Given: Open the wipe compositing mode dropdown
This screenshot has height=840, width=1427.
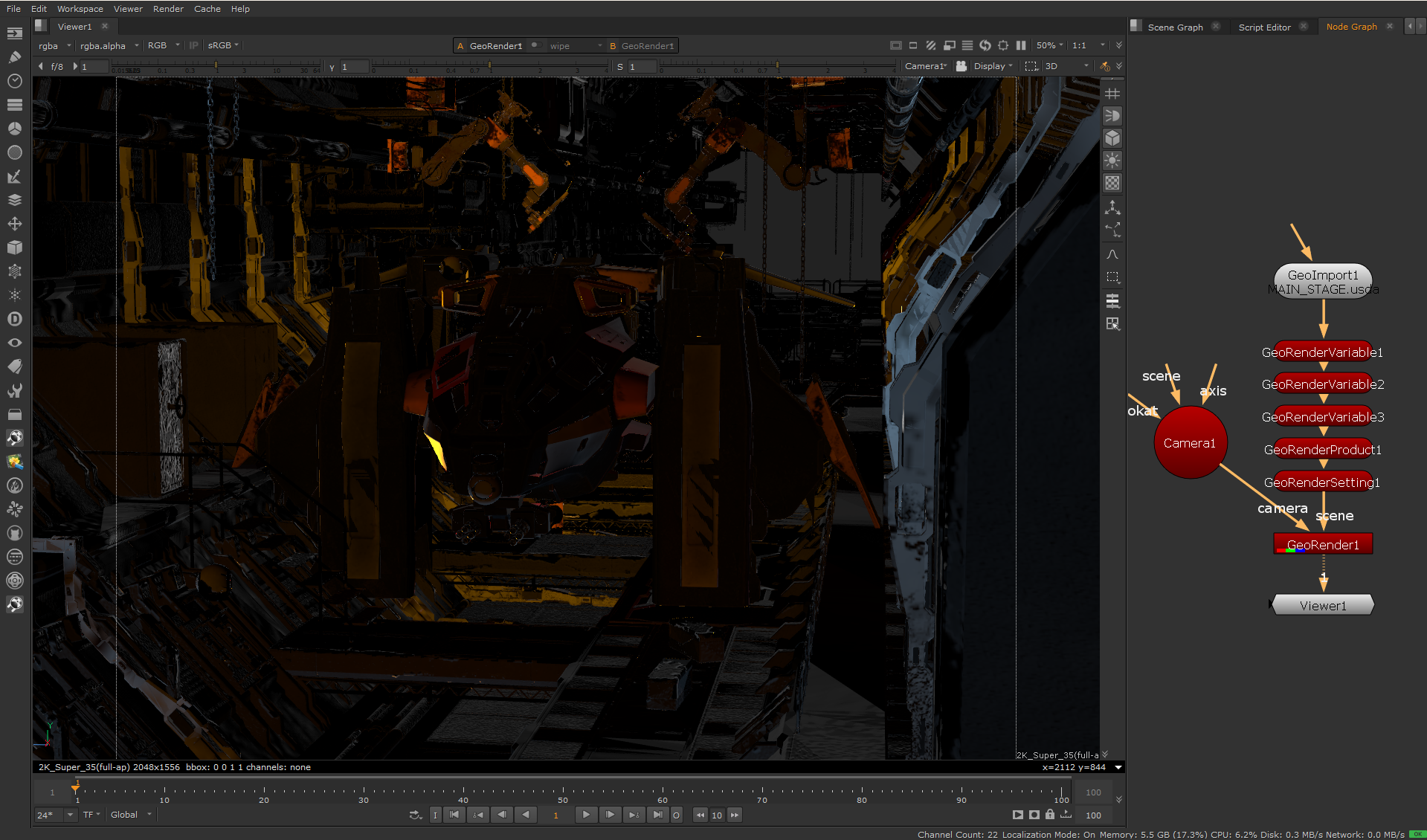Looking at the screenshot, I should [576, 46].
